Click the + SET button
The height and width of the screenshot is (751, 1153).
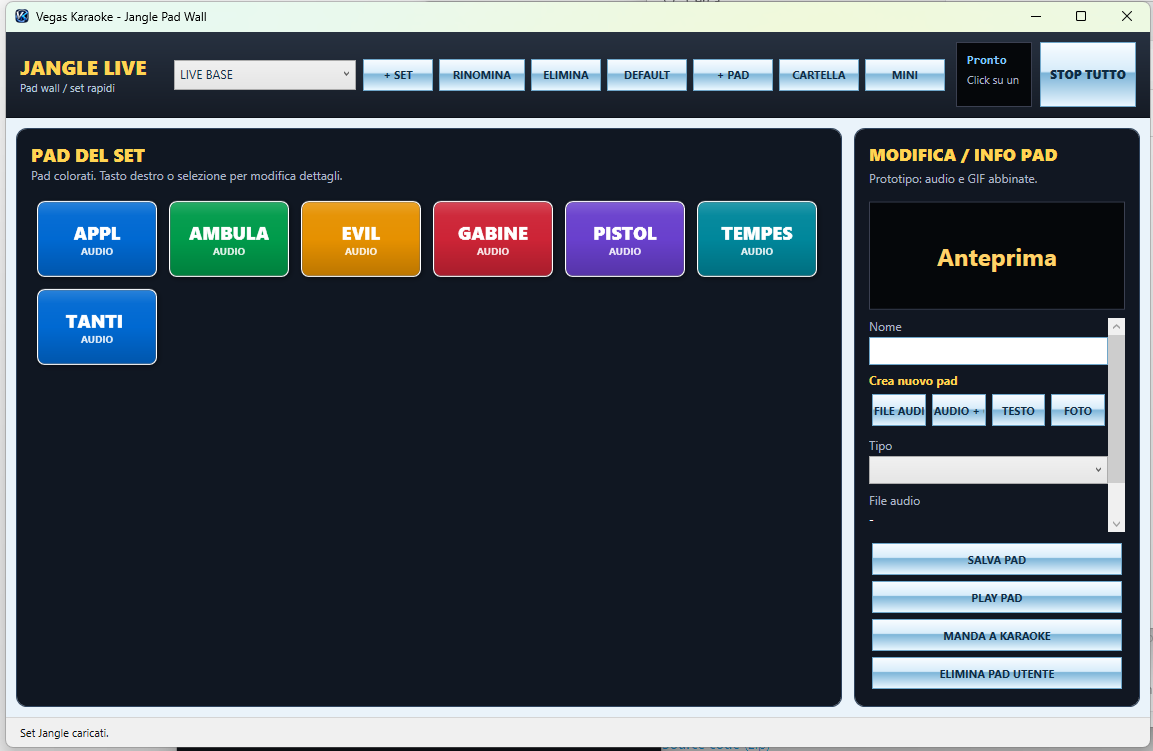pos(398,75)
